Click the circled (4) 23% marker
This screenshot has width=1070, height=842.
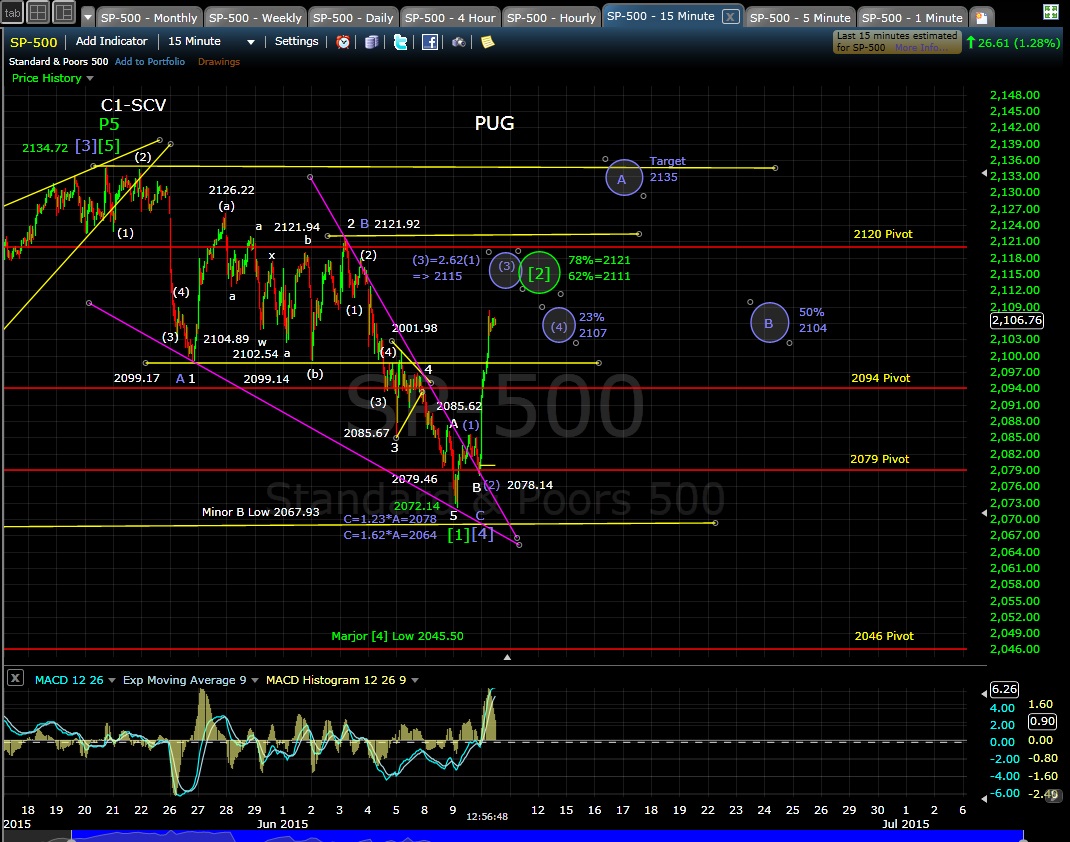click(x=559, y=325)
